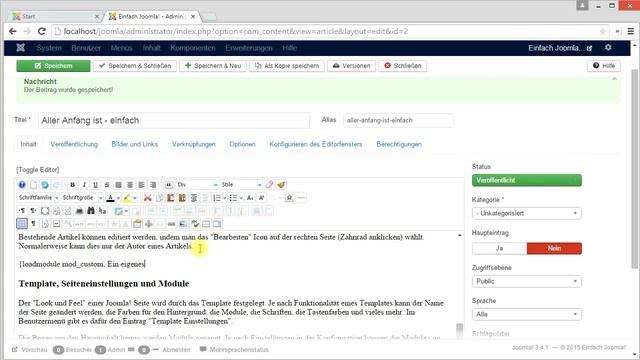
Task: Insert an anchor with anchor icon
Action: 149,224
